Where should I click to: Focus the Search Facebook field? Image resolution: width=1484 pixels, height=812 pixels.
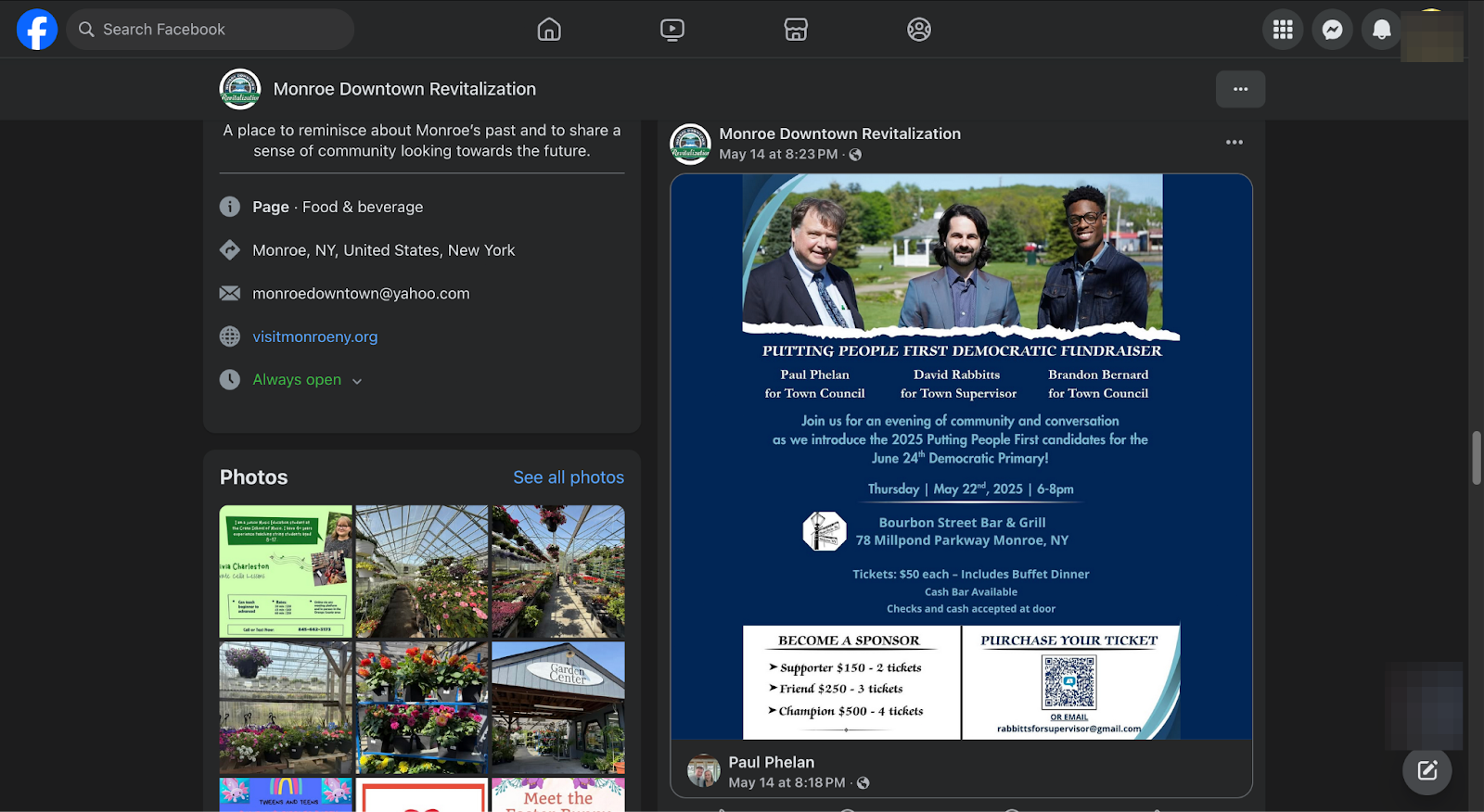211,30
